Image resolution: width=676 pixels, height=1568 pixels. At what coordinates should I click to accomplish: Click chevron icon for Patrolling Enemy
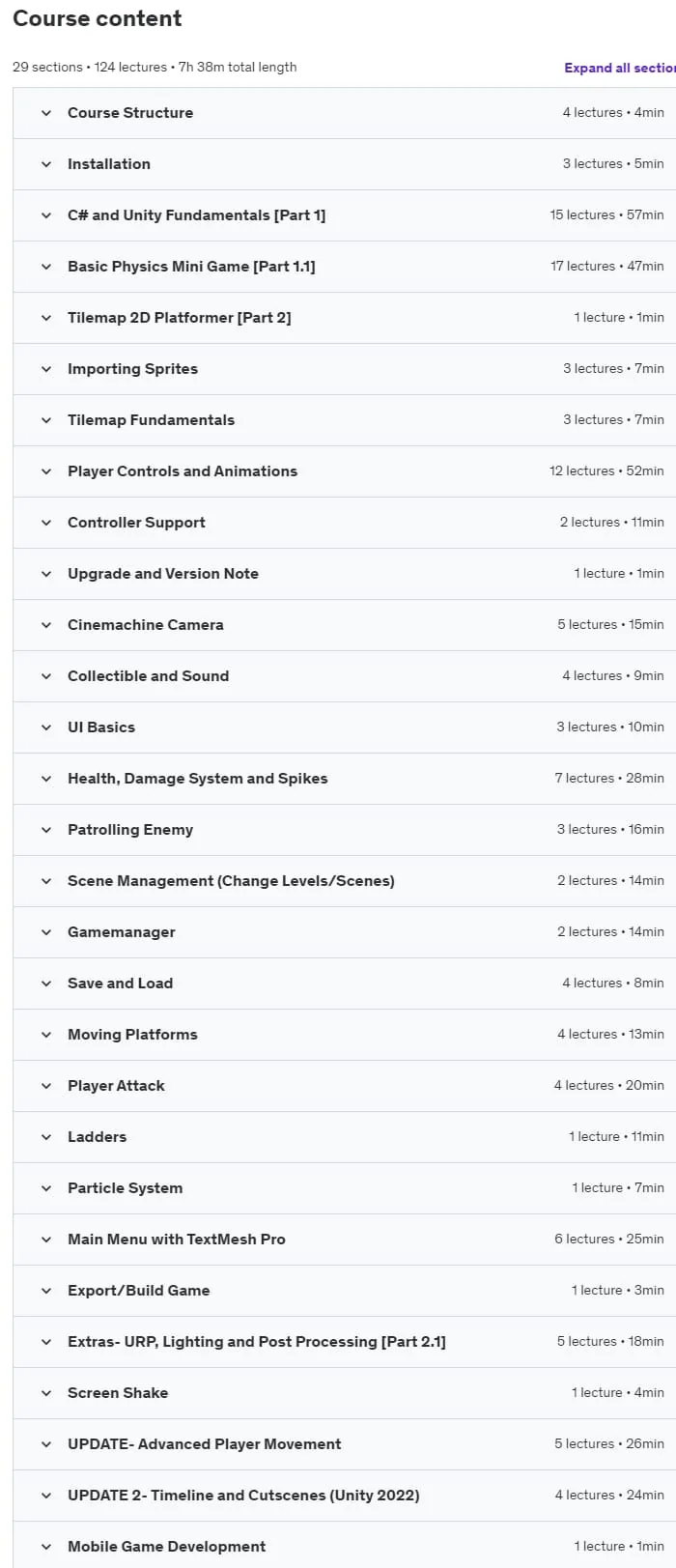[46, 830]
